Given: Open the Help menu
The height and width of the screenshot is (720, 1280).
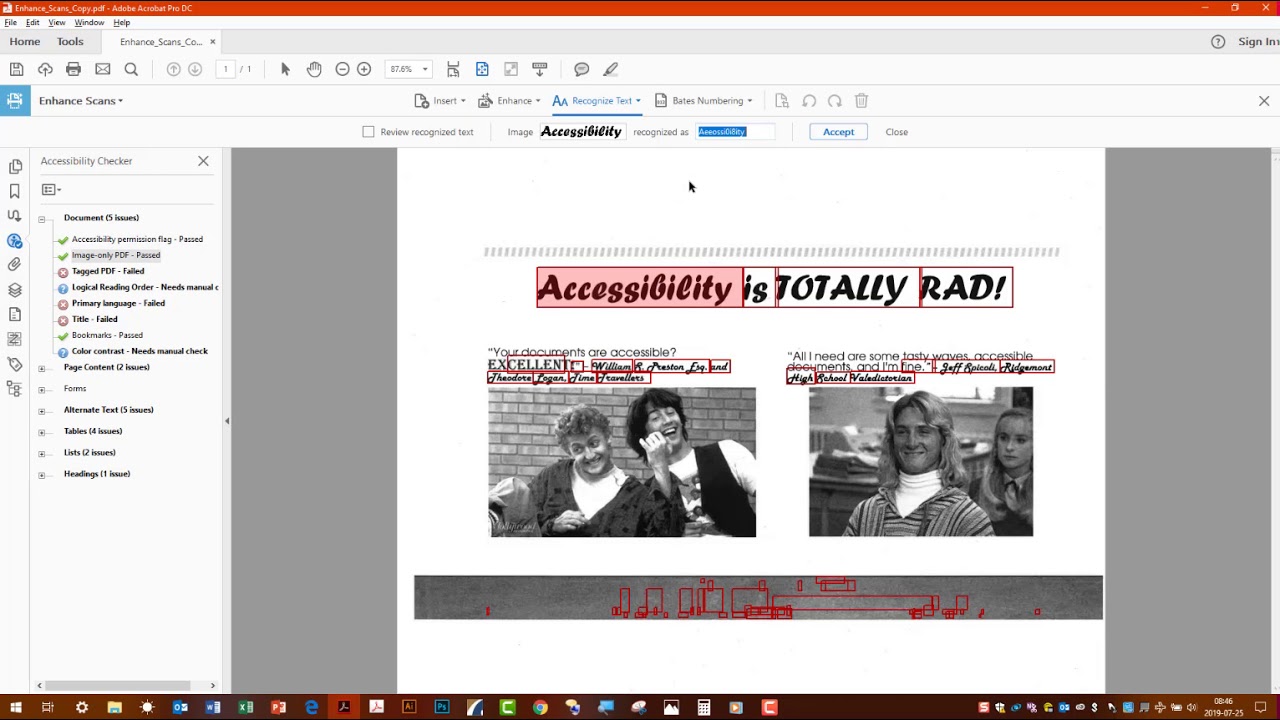Looking at the screenshot, I should pyautogui.click(x=121, y=22).
